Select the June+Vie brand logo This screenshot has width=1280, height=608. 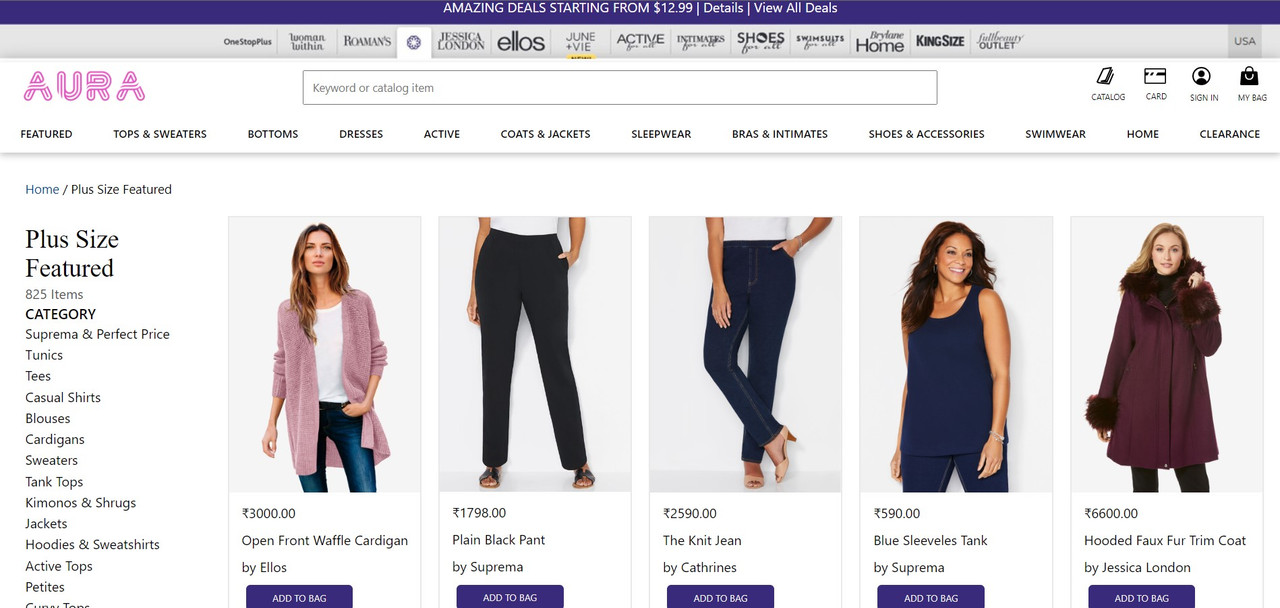pyautogui.click(x=580, y=42)
